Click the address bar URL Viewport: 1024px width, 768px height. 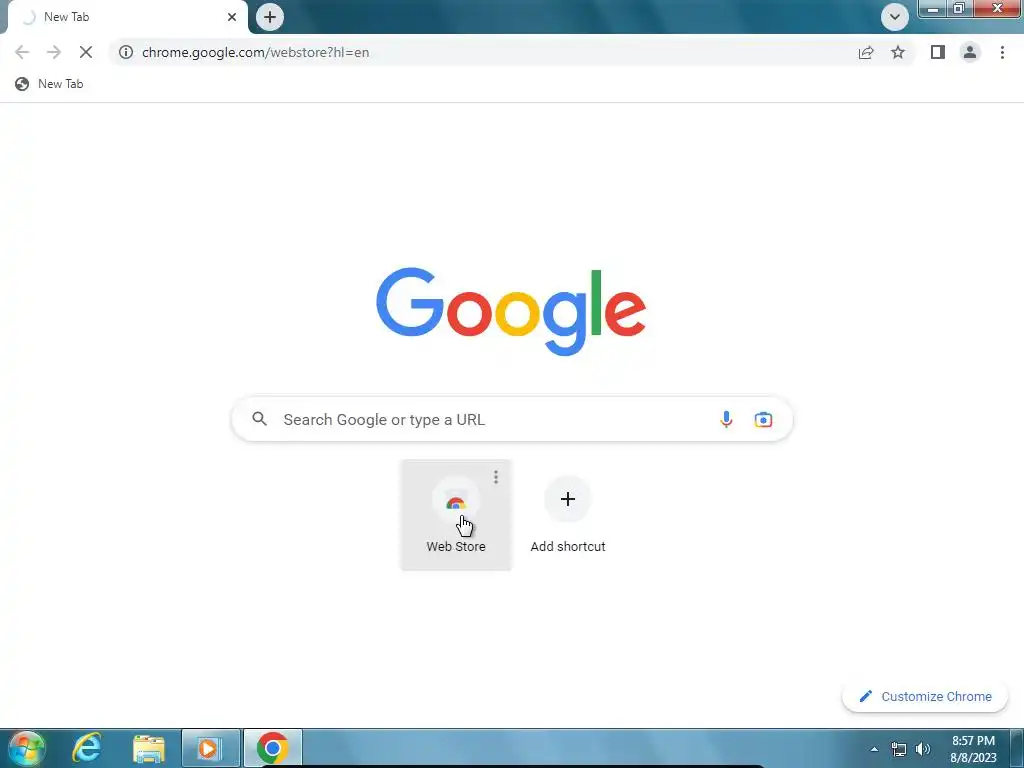click(x=255, y=52)
